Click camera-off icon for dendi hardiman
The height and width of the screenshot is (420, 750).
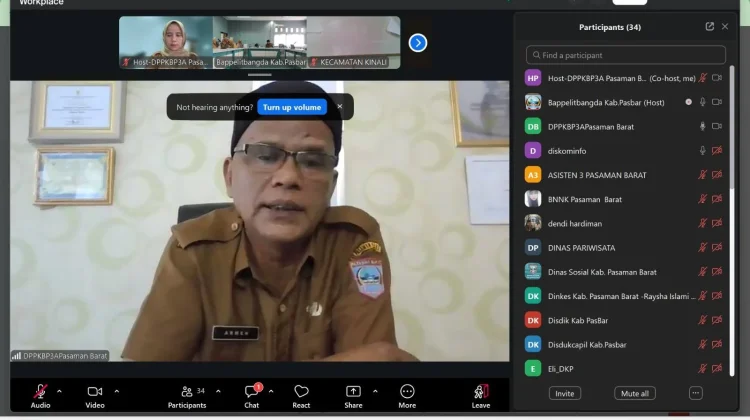click(717, 223)
